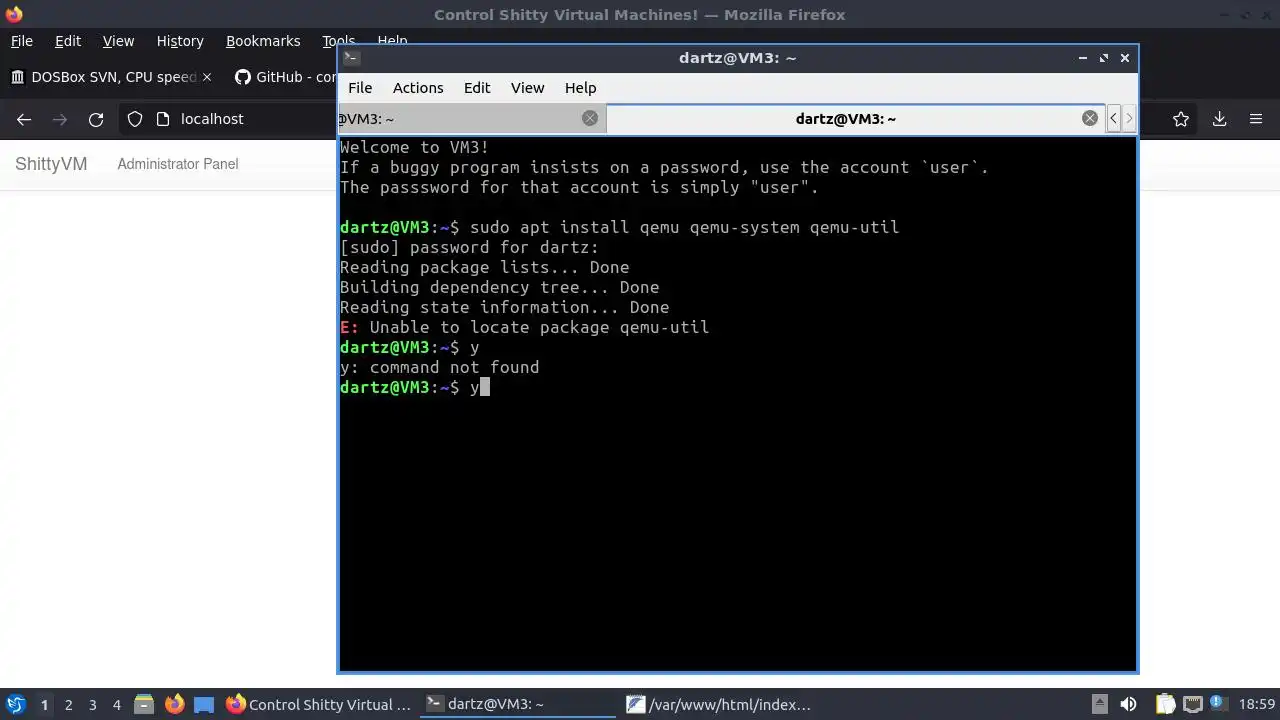This screenshot has height=720, width=1280.
Task: Switch to workspace 3
Action: pos(92,705)
